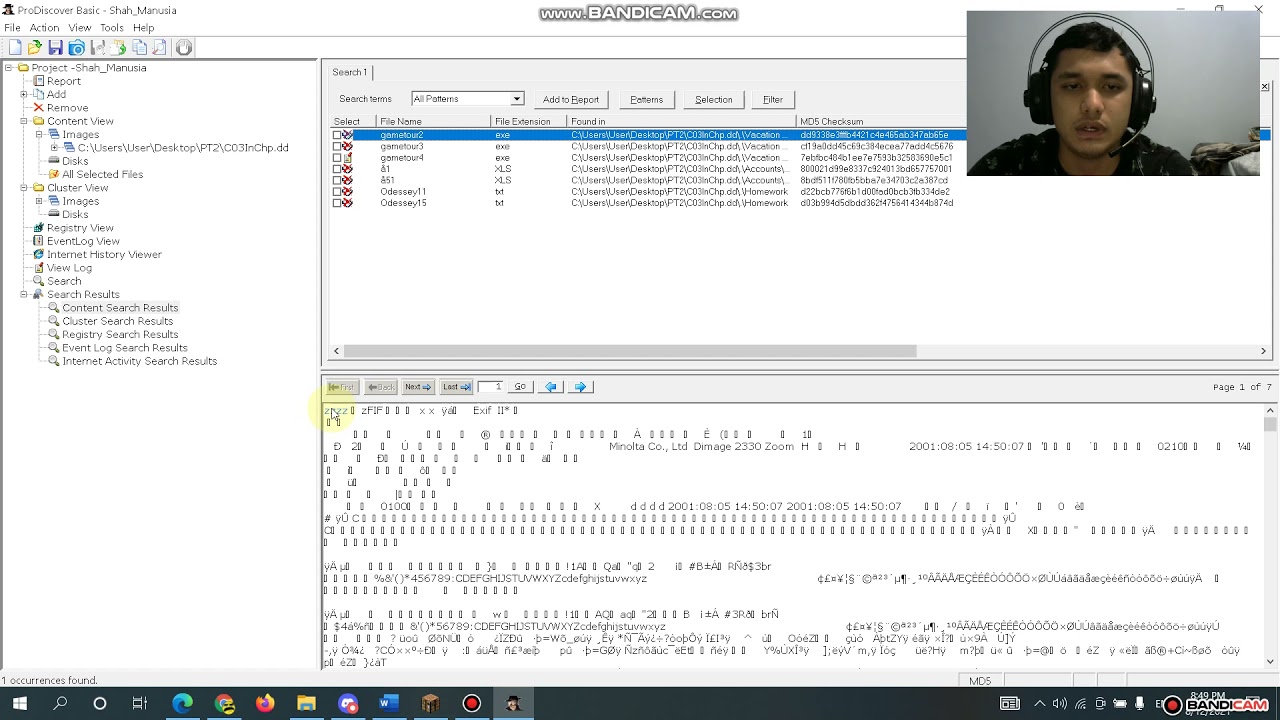Collapse the Project -Shah_Manusia root node
1280x720 pixels.
(9, 68)
